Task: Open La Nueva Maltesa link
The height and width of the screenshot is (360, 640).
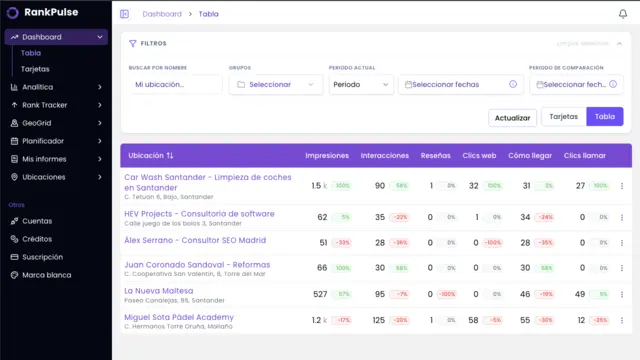Action: tap(159, 291)
